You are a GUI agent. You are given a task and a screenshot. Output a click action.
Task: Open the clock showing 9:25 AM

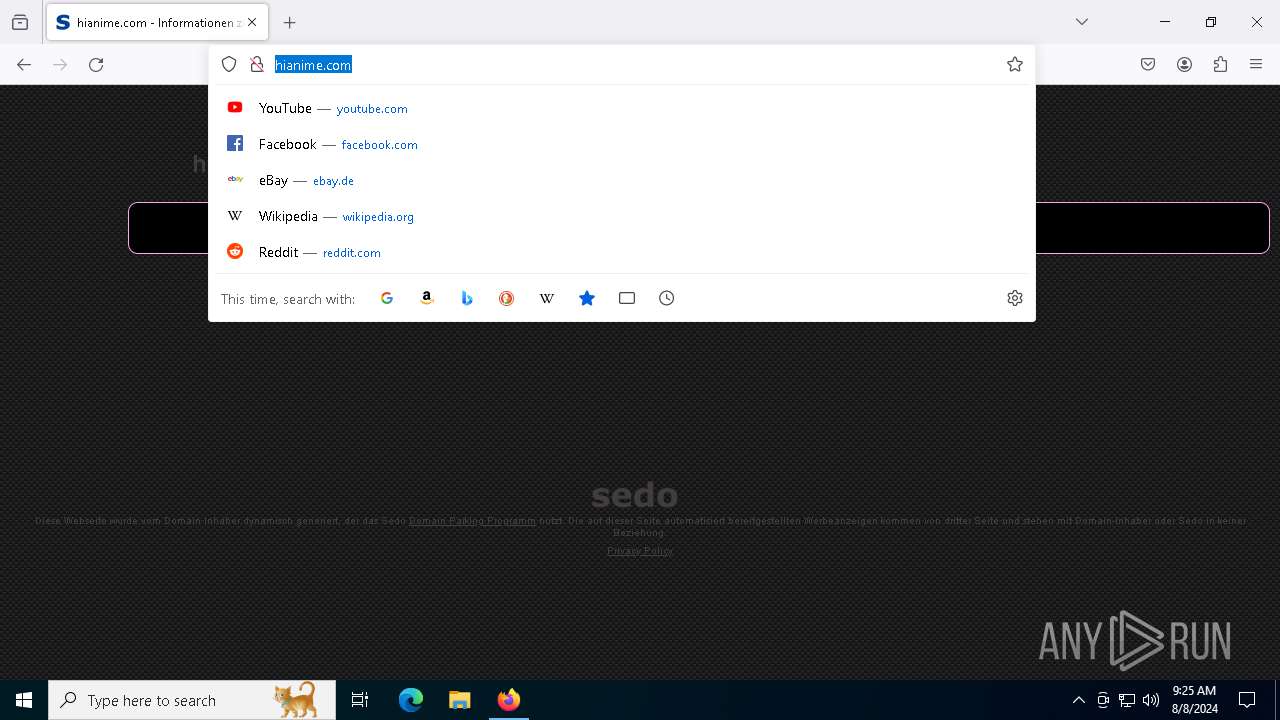1194,700
